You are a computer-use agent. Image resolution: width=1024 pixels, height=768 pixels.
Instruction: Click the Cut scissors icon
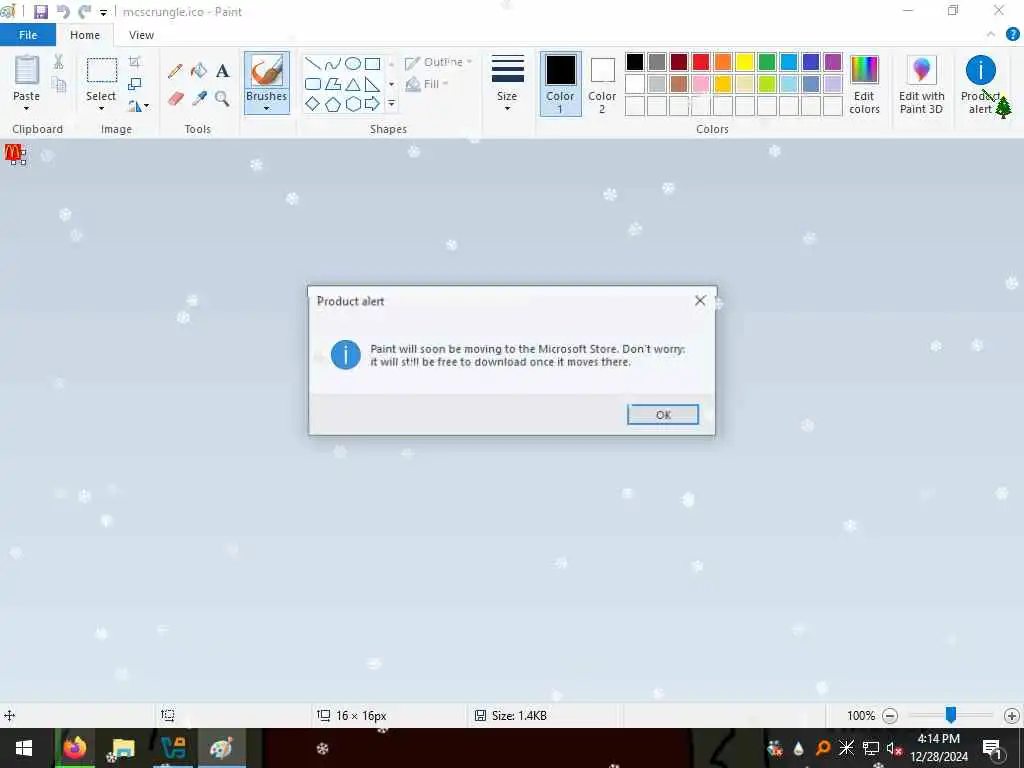58,62
